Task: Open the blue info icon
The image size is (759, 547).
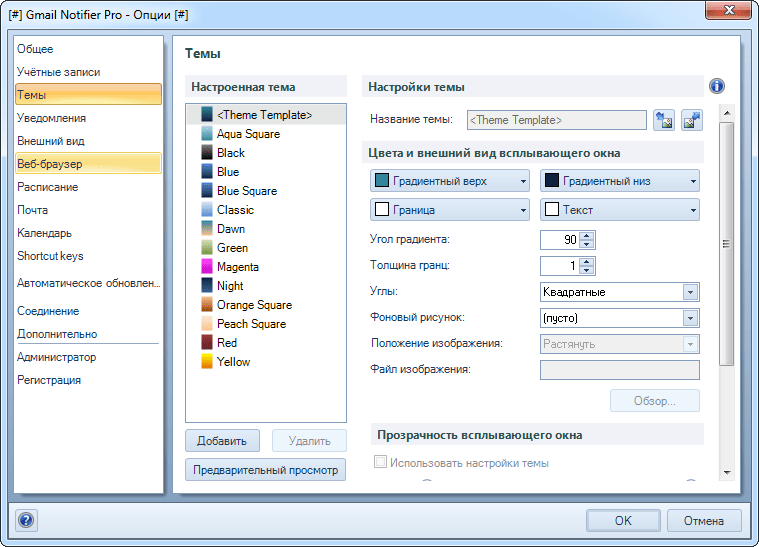Action: point(716,86)
